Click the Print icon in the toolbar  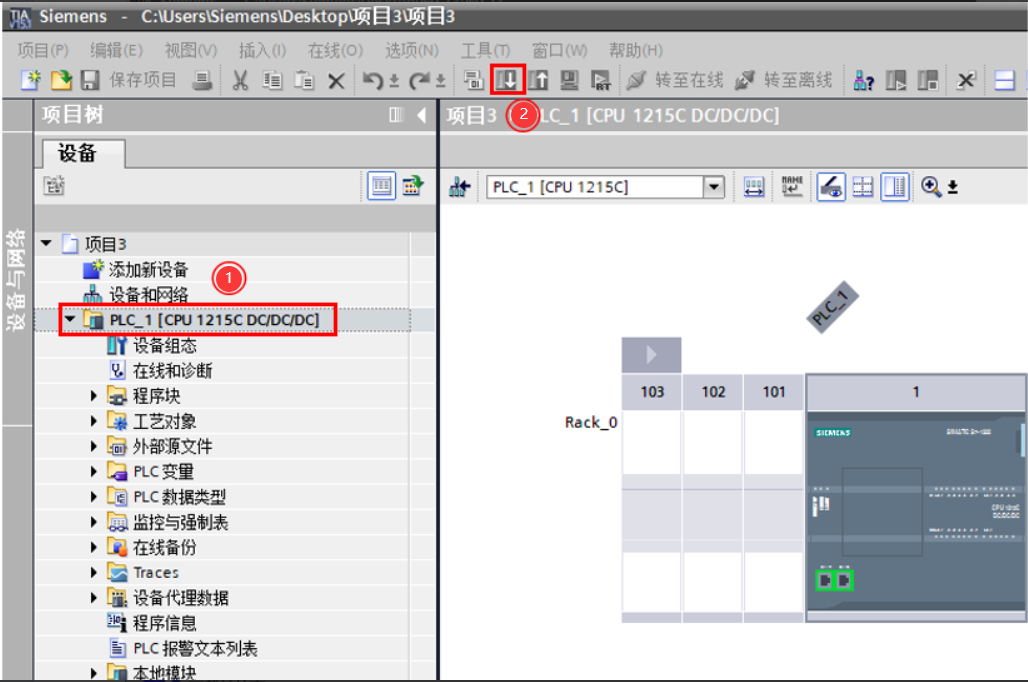tap(202, 81)
